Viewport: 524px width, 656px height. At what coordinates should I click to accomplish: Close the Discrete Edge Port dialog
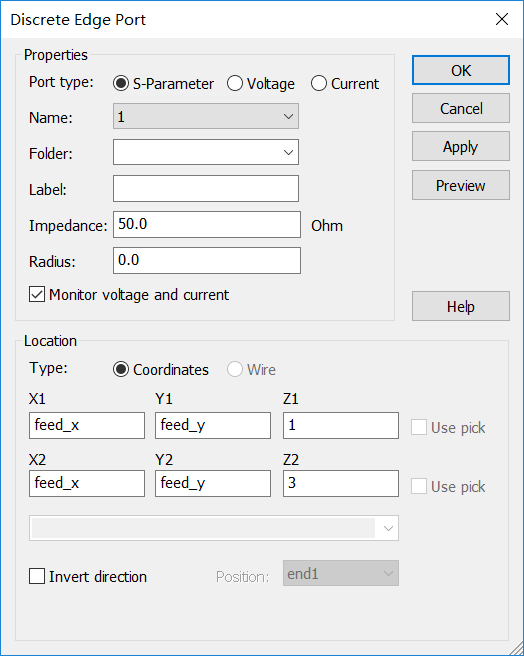tap(502, 19)
